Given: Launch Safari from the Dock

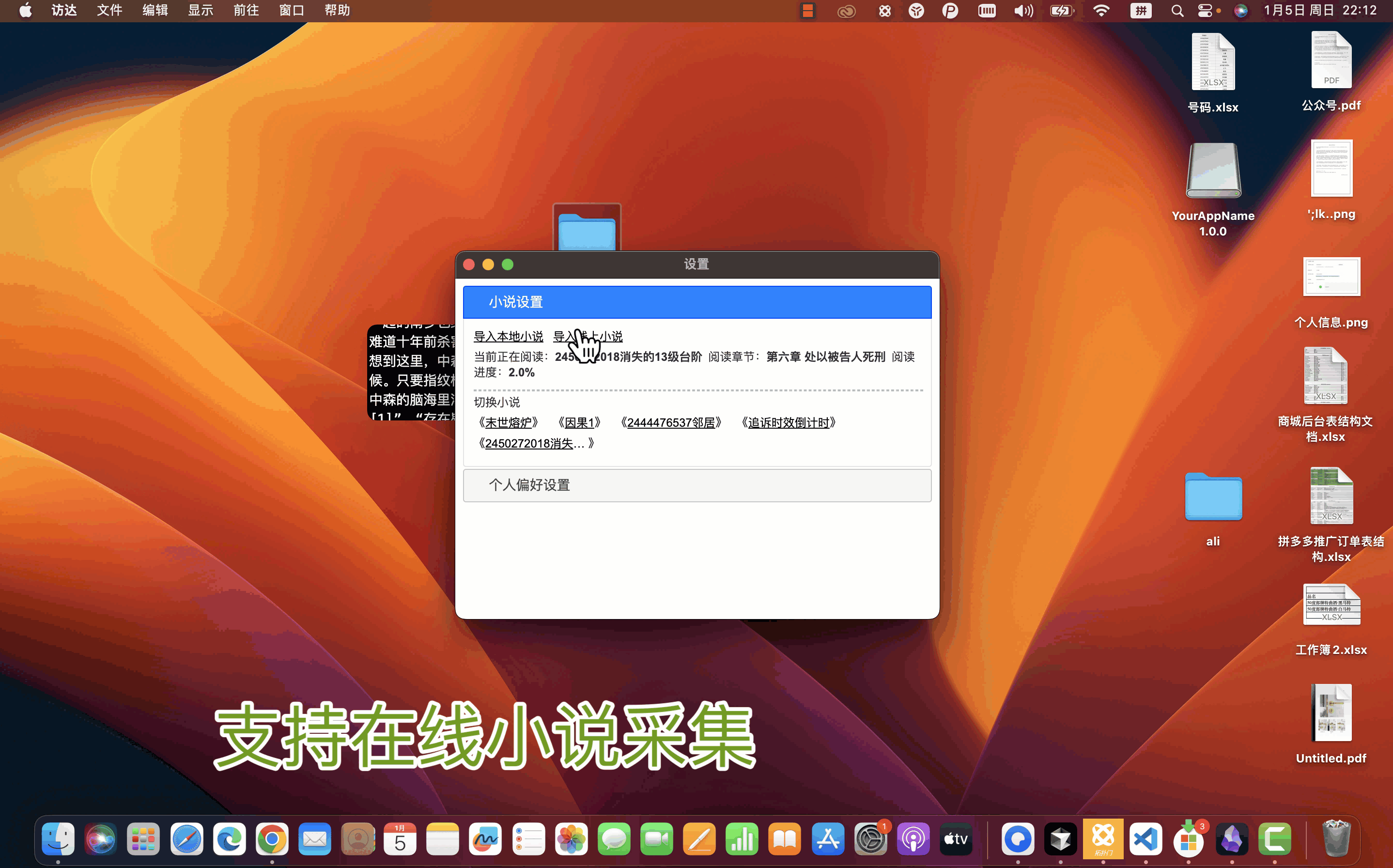Looking at the screenshot, I should coord(186,839).
